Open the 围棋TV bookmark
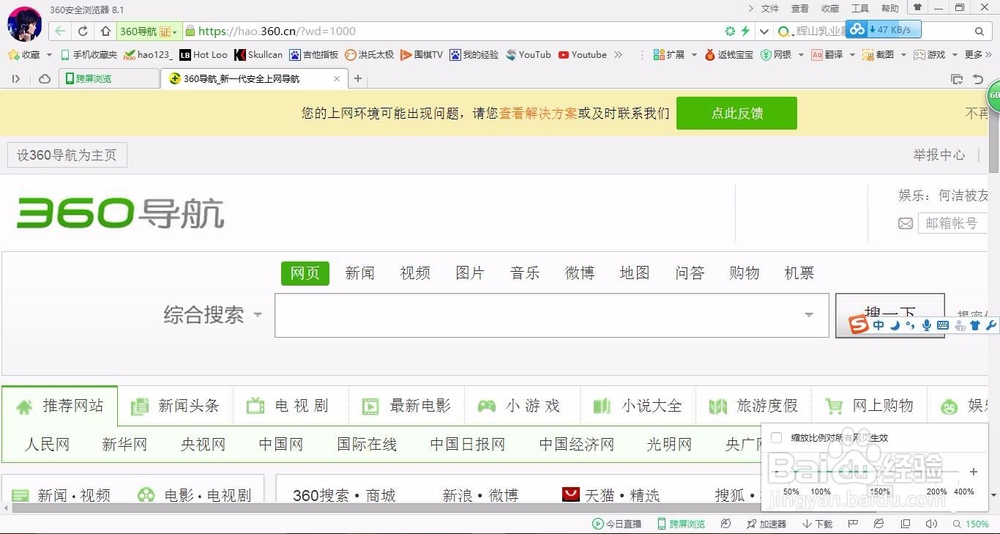Image resolution: width=1000 pixels, height=534 pixels. click(x=422, y=55)
